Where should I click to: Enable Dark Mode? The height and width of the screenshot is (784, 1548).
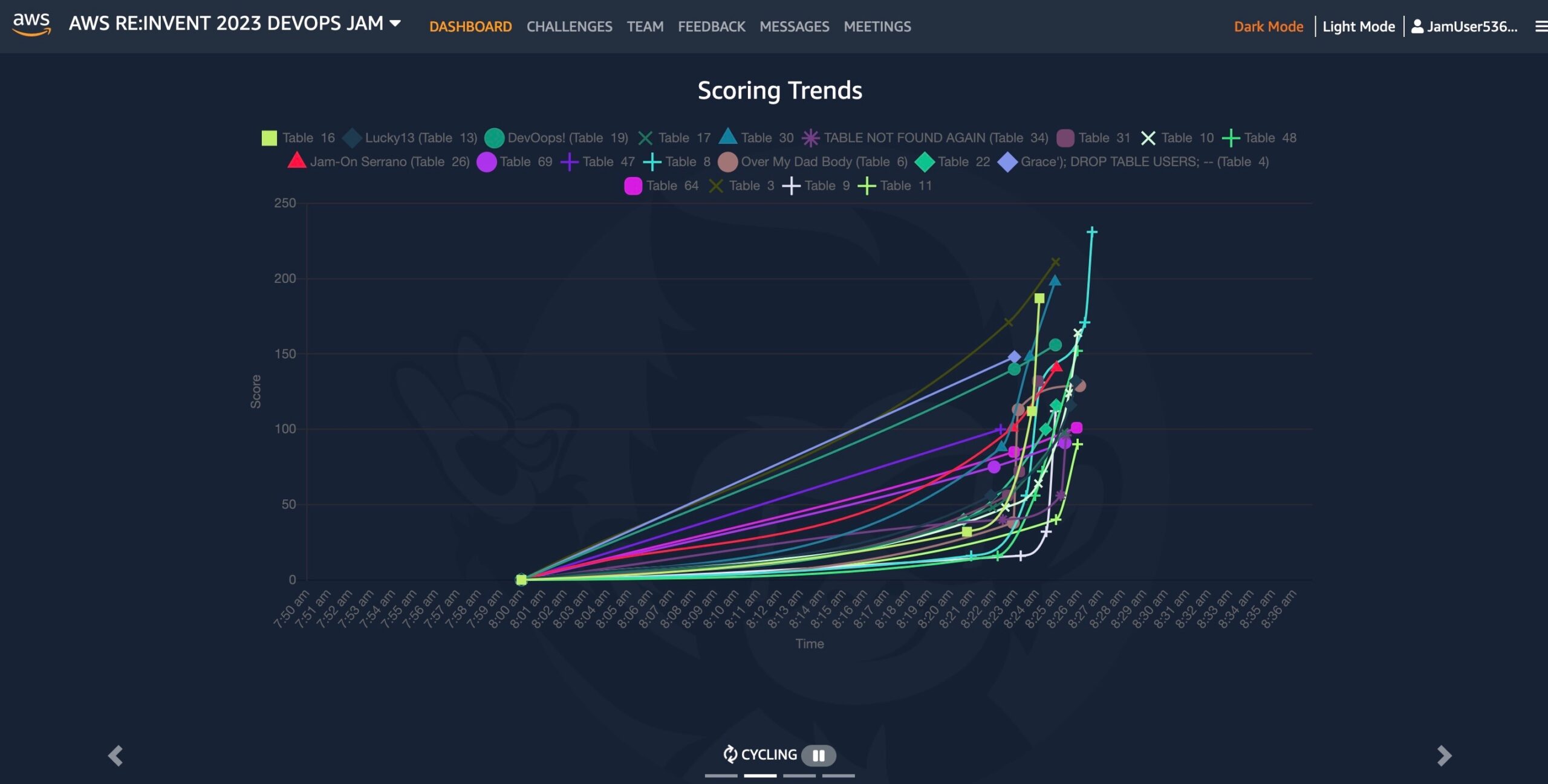pyautogui.click(x=1268, y=27)
